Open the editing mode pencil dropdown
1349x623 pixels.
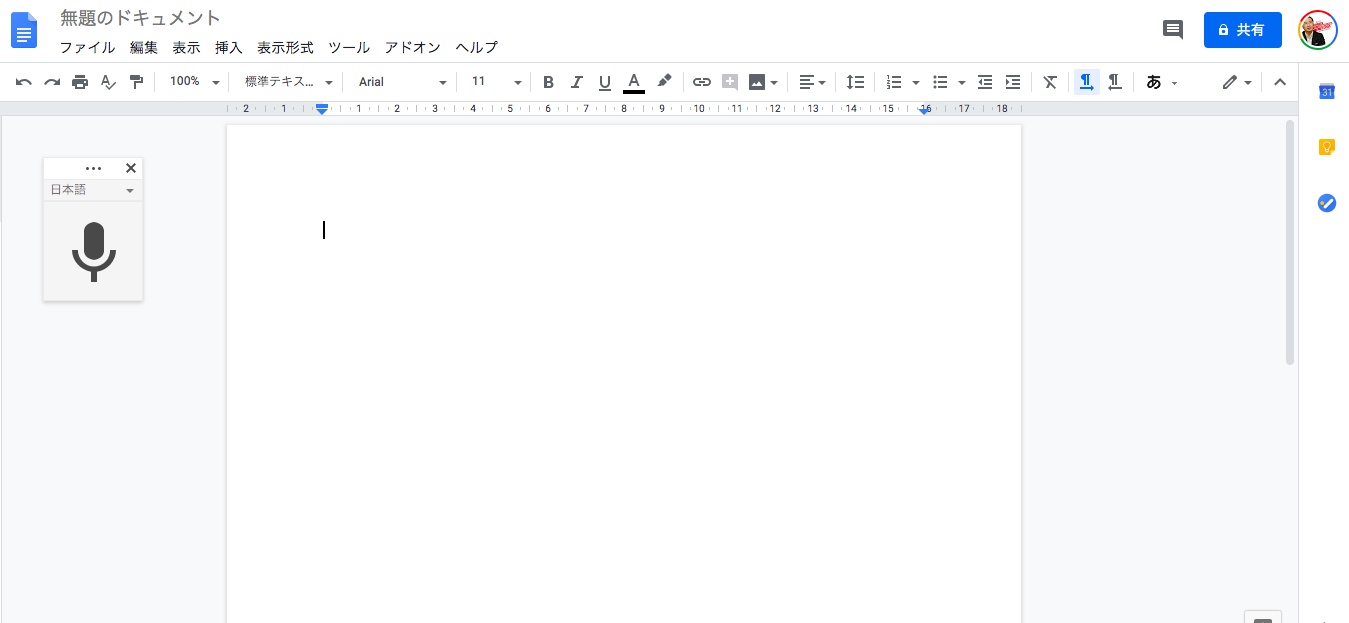point(1237,82)
